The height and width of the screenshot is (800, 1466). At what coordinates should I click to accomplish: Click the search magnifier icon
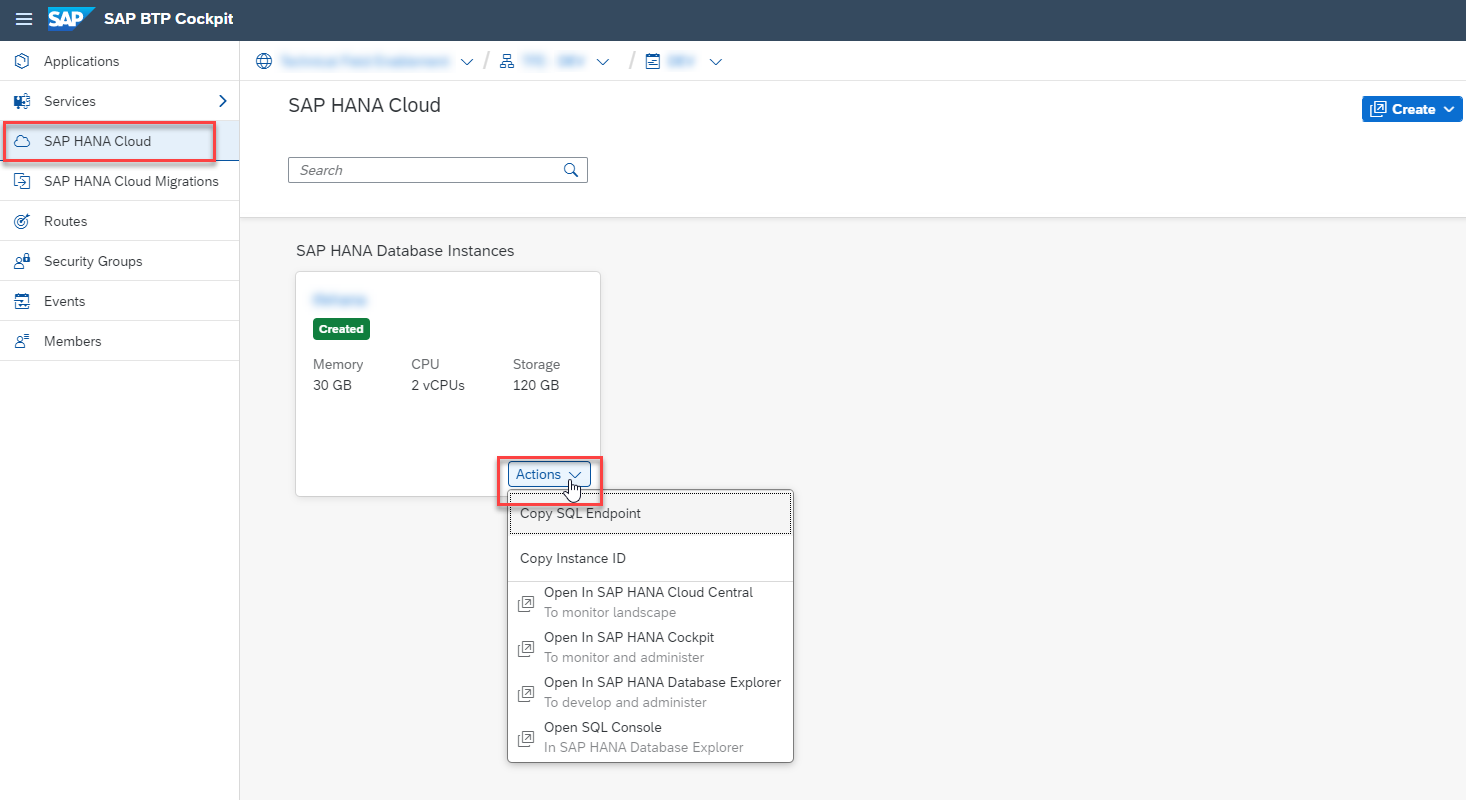click(x=571, y=170)
